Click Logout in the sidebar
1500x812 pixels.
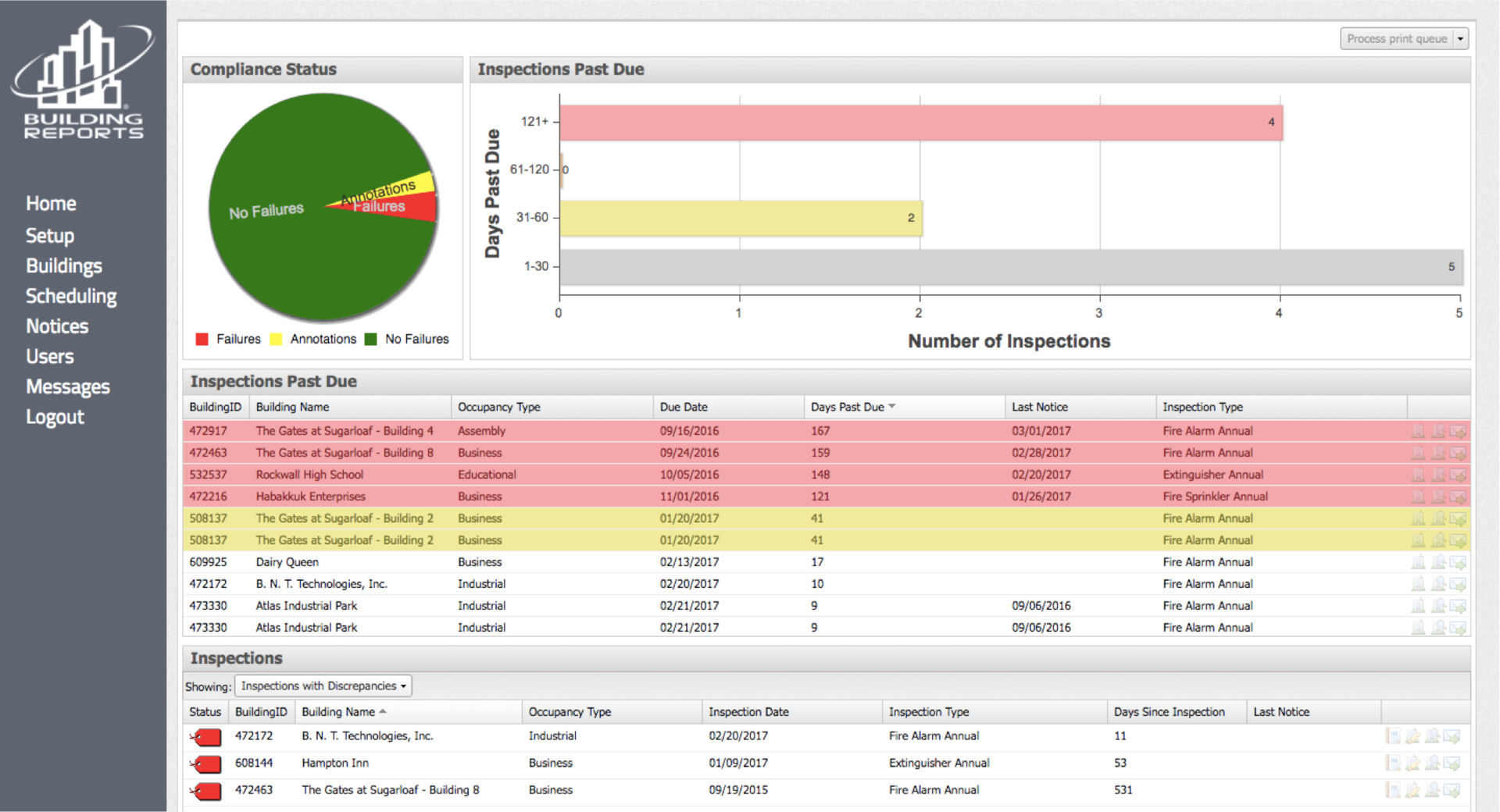tap(55, 417)
